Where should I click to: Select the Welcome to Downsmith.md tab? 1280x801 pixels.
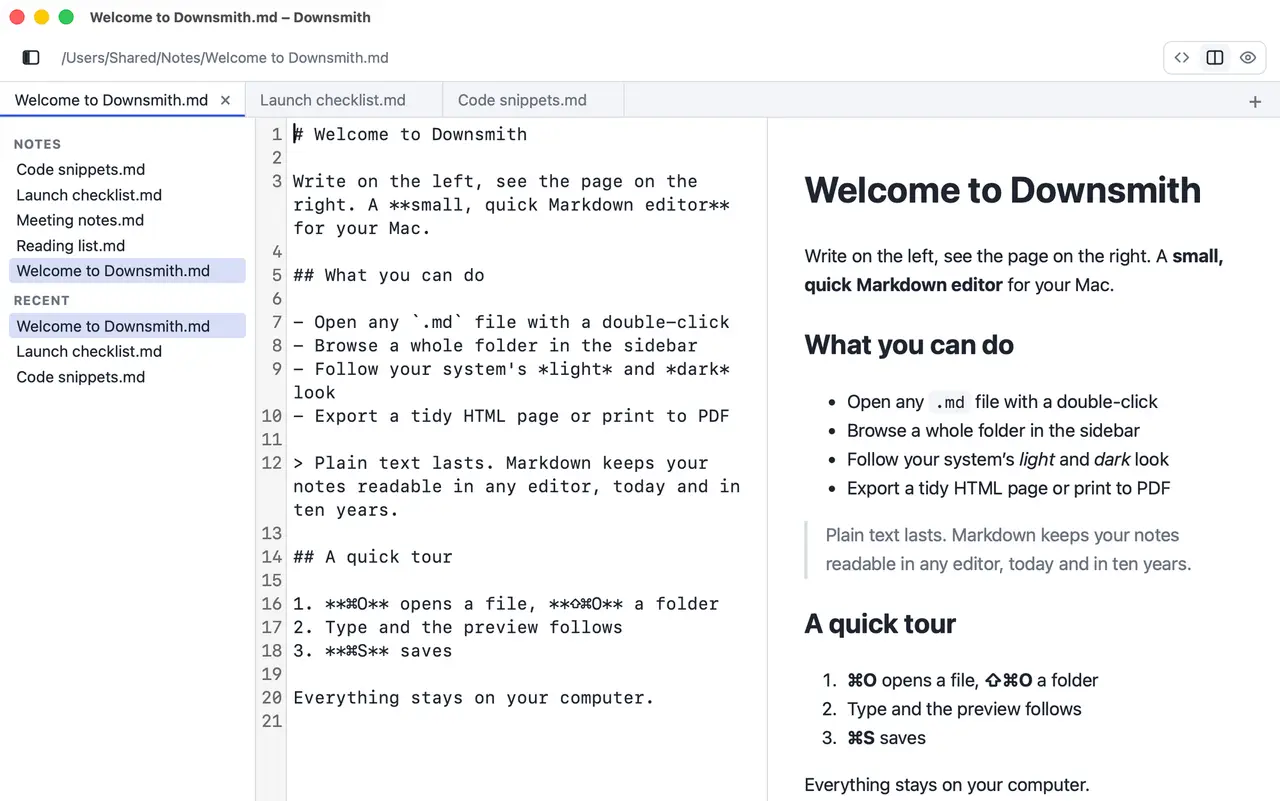click(122, 100)
